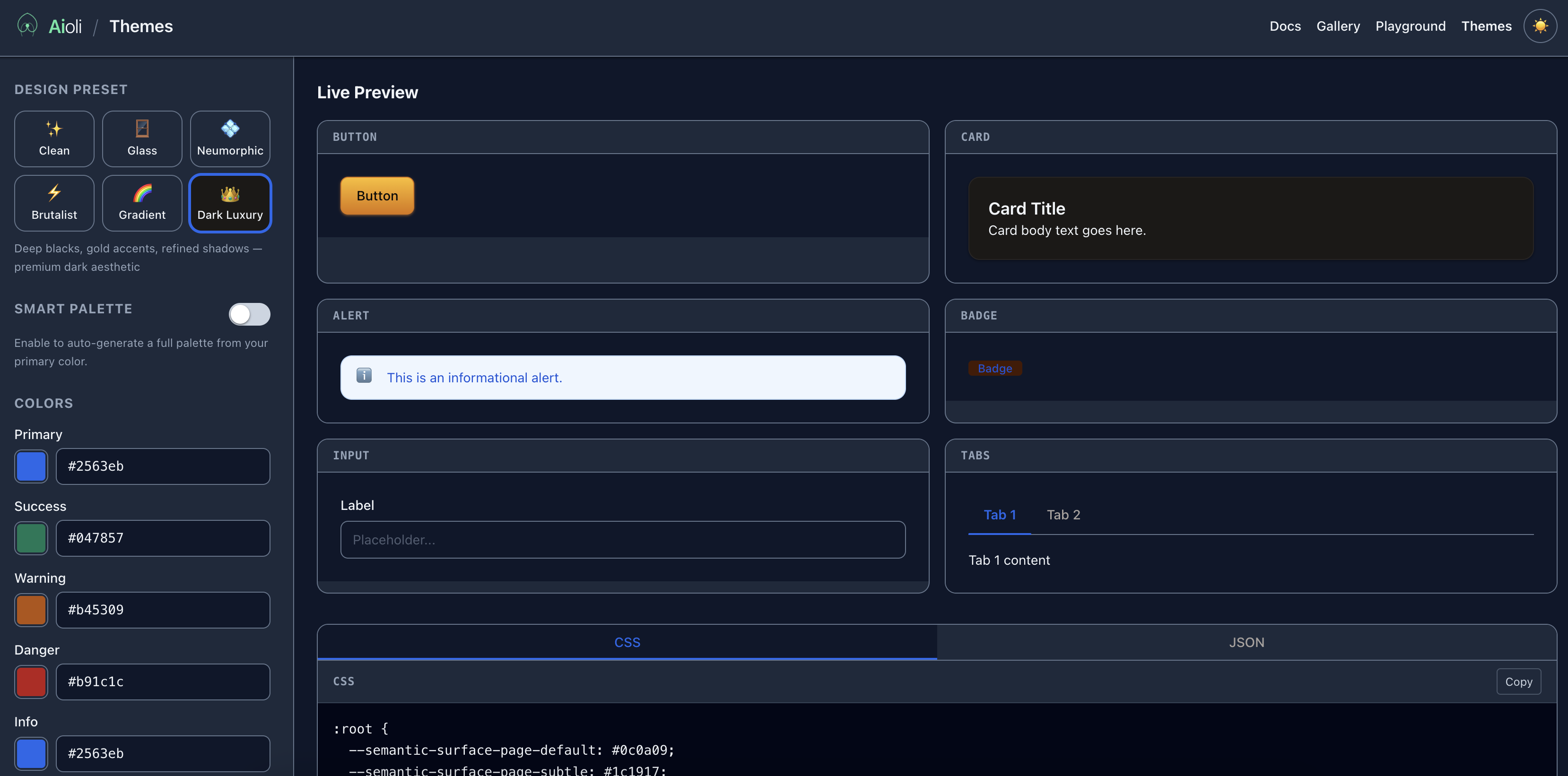Select the Neumorphic design preset
This screenshot has height=776, width=1568.
pos(230,138)
